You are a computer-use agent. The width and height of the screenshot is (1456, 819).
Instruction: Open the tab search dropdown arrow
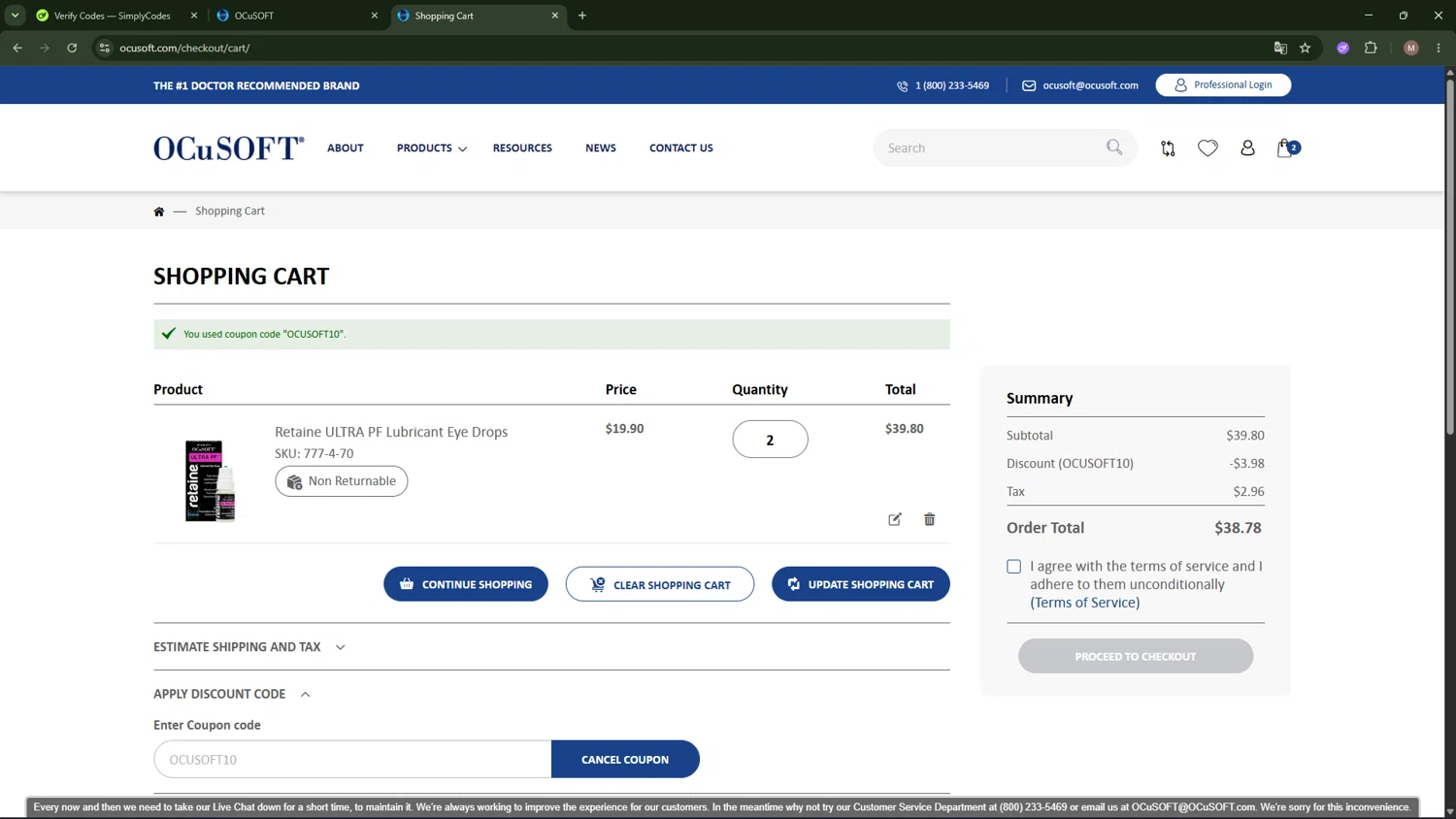coord(16,16)
